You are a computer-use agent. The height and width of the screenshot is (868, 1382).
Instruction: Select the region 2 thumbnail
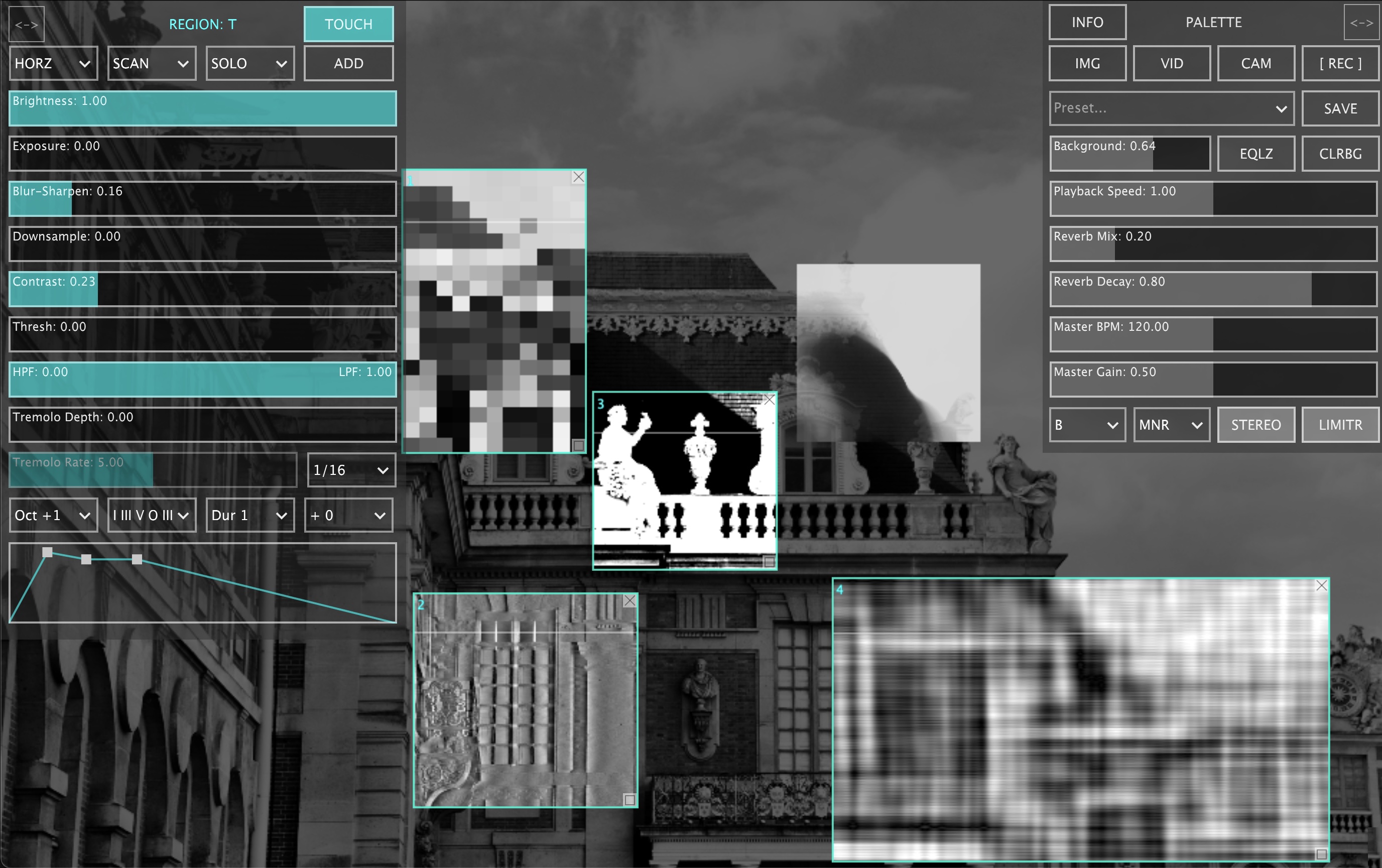525,700
